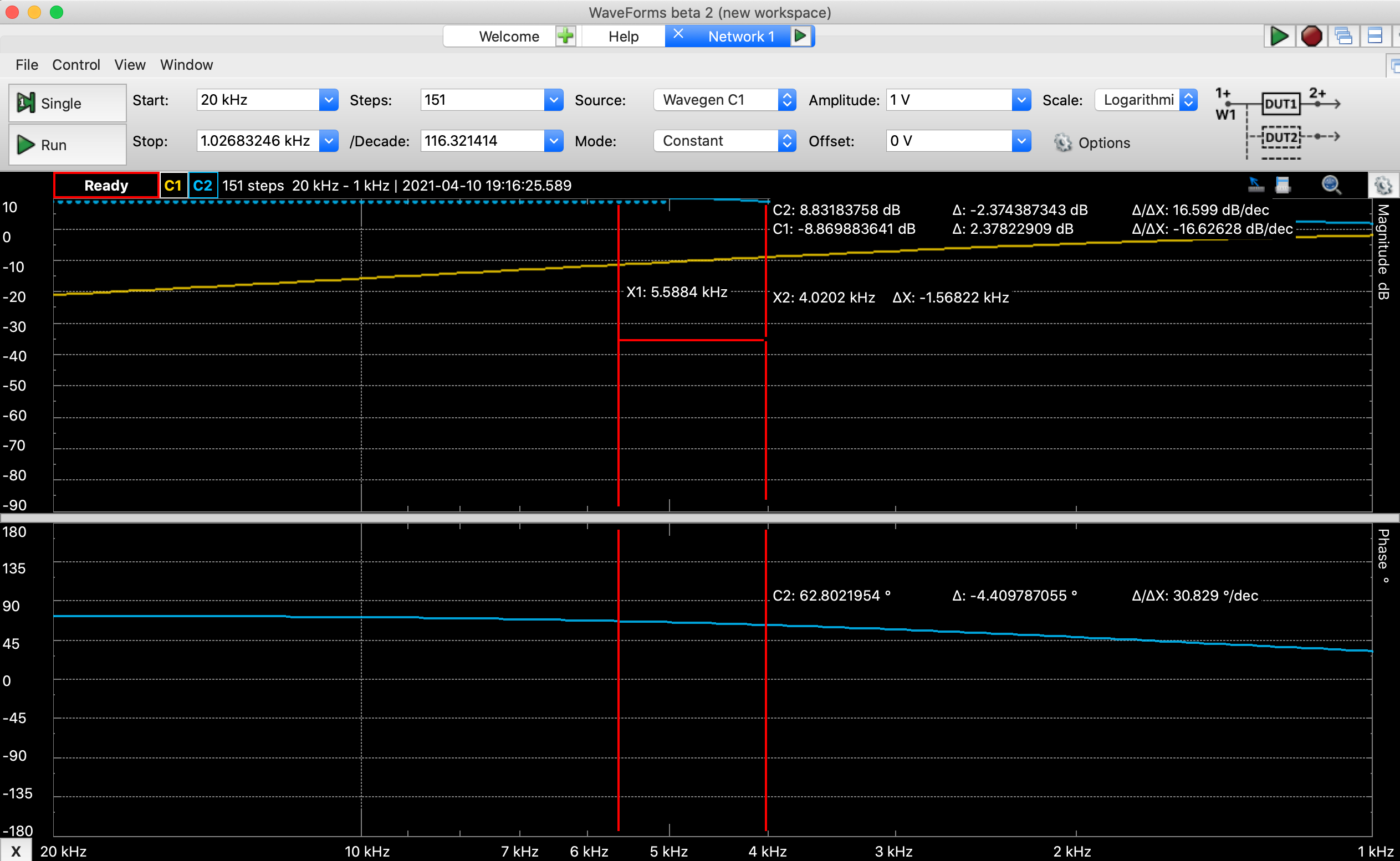This screenshot has height=861, width=1400.
Task: Click the tile windows icon
Action: [1375, 36]
